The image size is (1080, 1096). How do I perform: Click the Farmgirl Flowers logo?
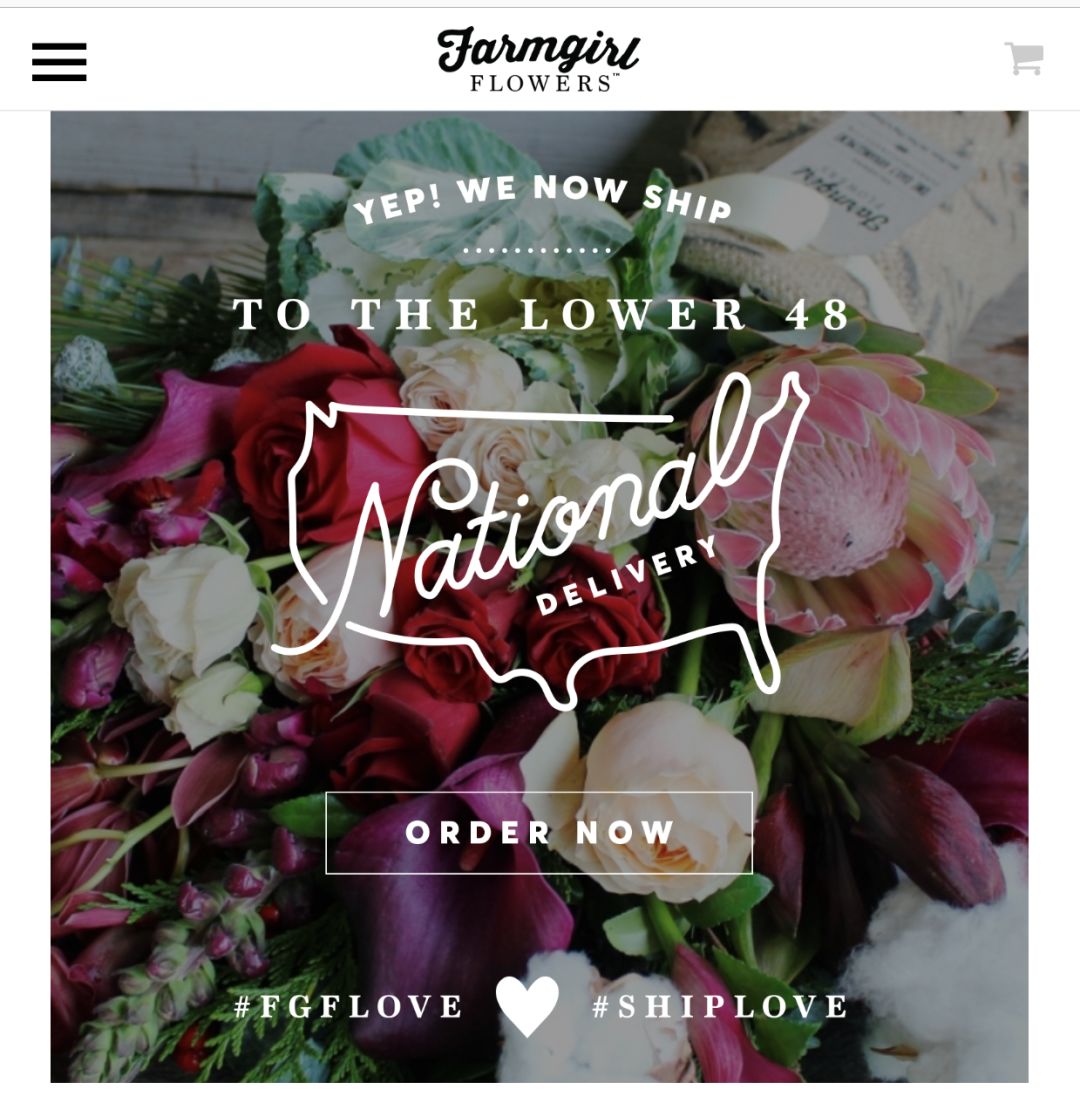point(538,59)
